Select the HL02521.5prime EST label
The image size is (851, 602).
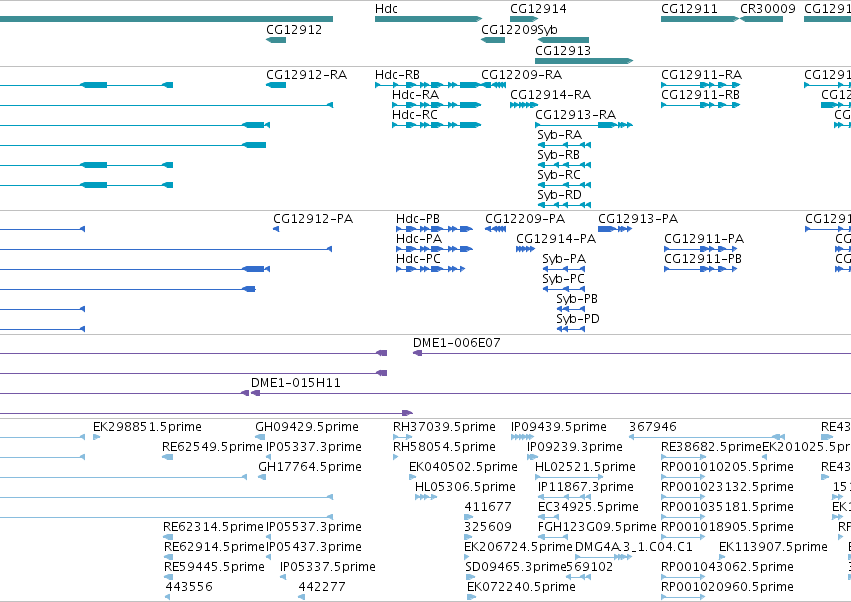(x=585, y=467)
